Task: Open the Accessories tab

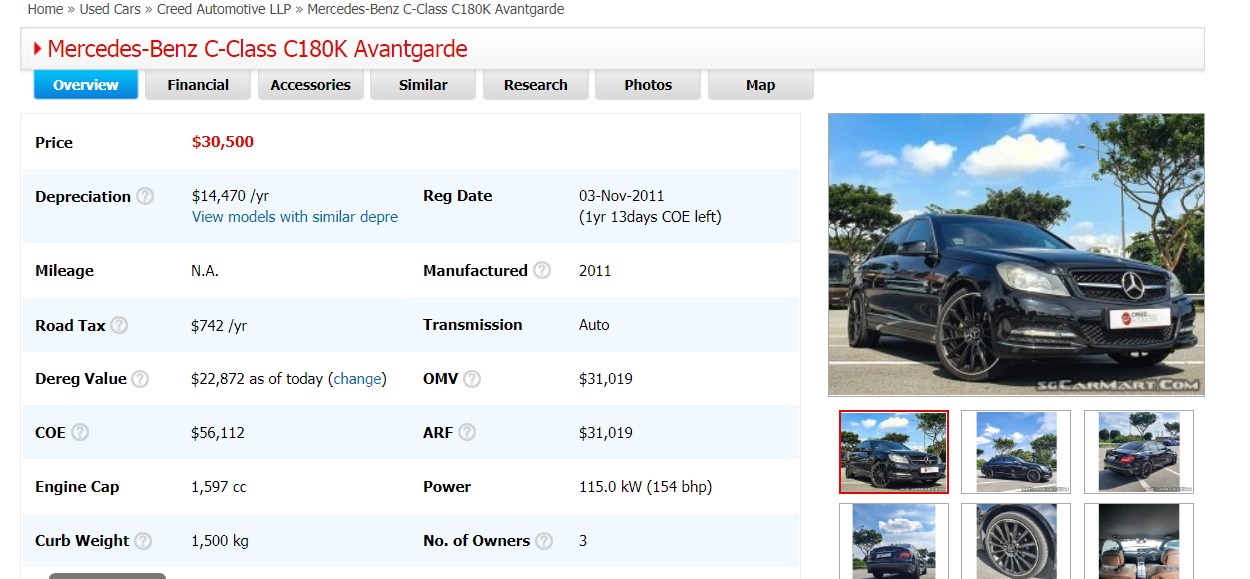Action: 310,85
